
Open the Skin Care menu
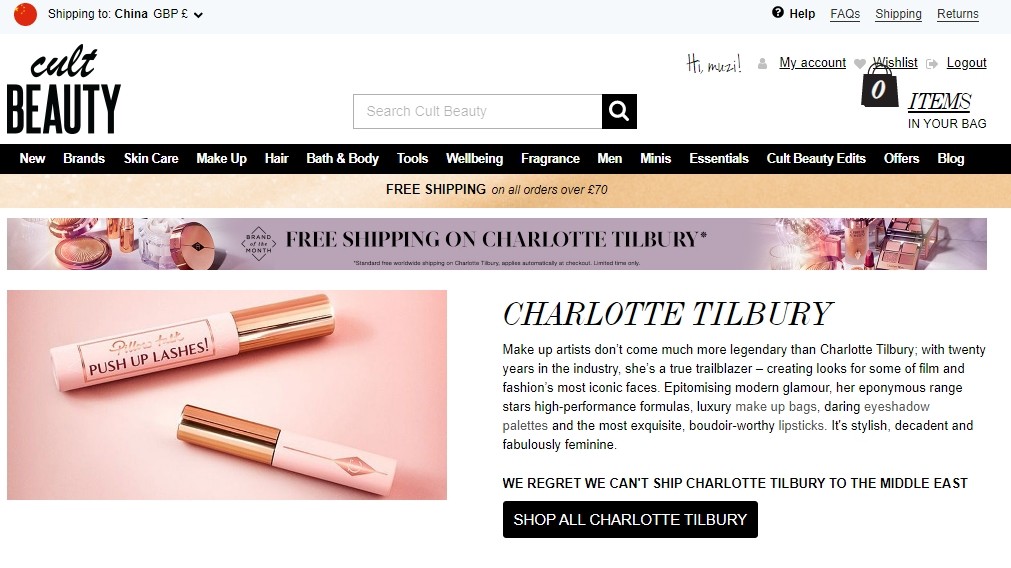(151, 159)
